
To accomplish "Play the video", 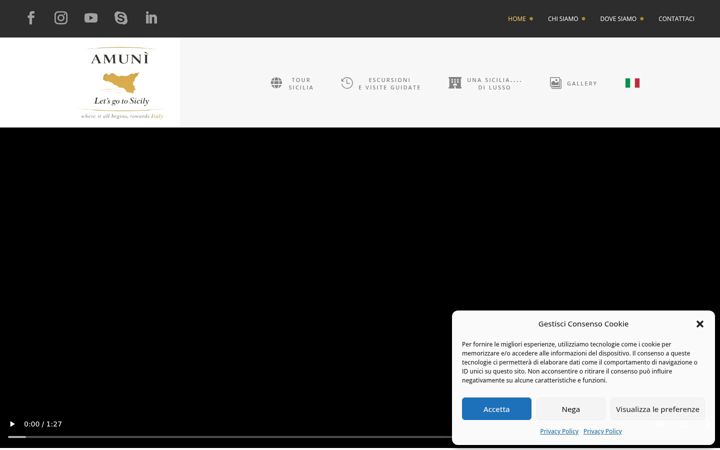I will click(12, 424).
